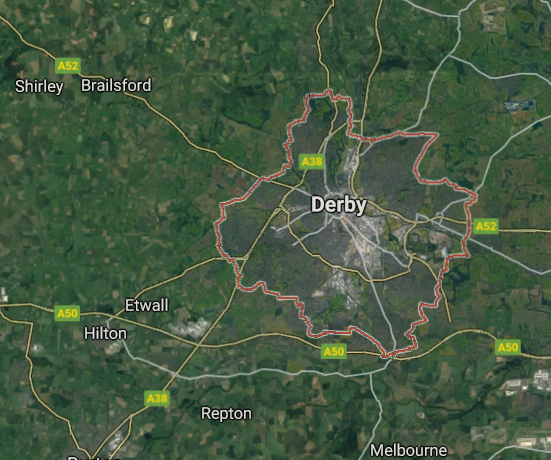Click the A50 and A38 road junction
551x460 pixels.
pyautogui.click(x=197, y=345)
